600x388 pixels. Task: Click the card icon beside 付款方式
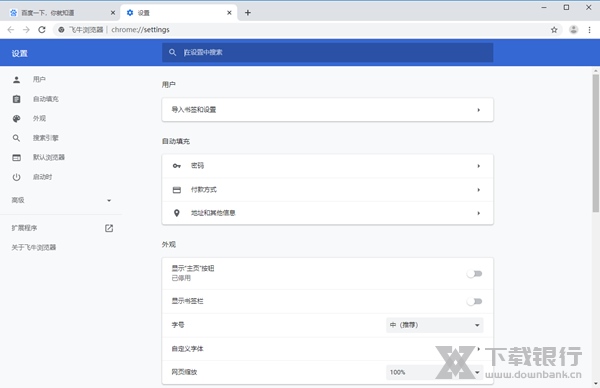click(x=176, y=190)
